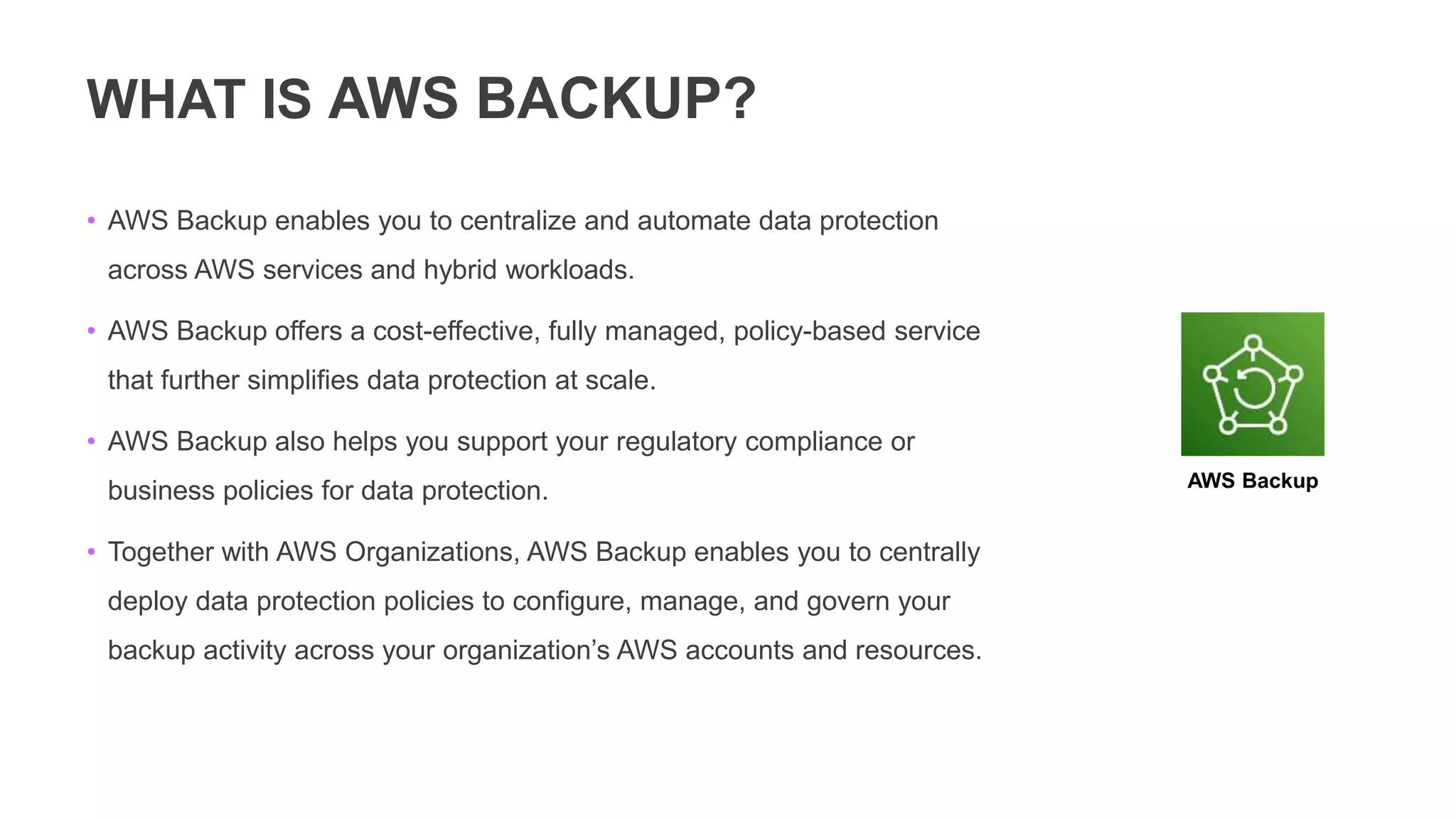
Task: Click the fourth purple bullet point
Action: [91, 552]
